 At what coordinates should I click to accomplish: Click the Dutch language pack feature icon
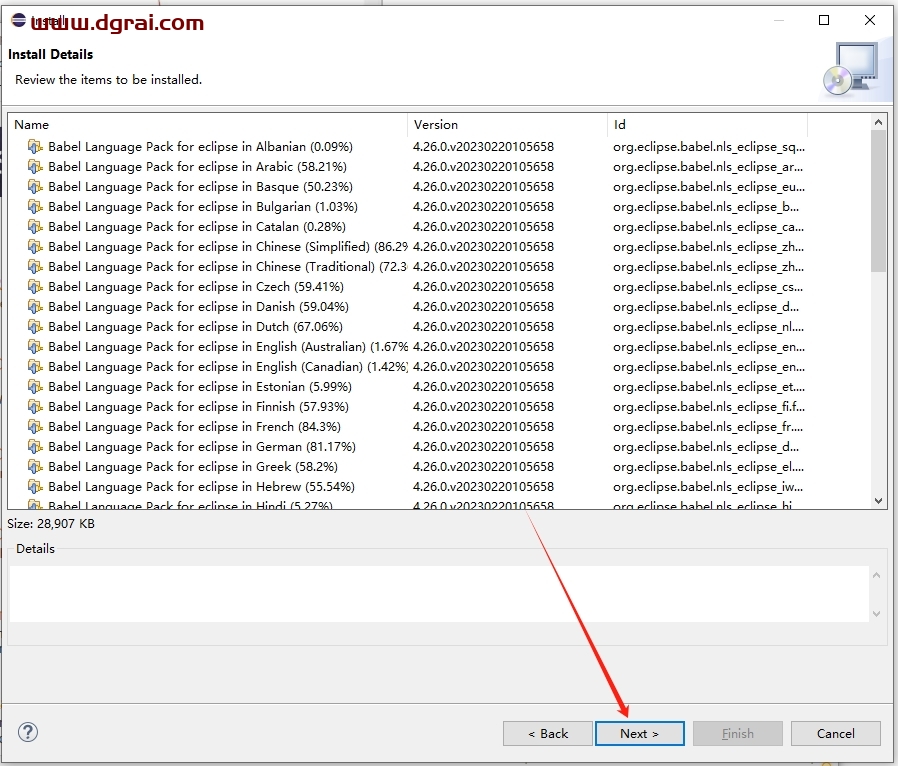35,327
